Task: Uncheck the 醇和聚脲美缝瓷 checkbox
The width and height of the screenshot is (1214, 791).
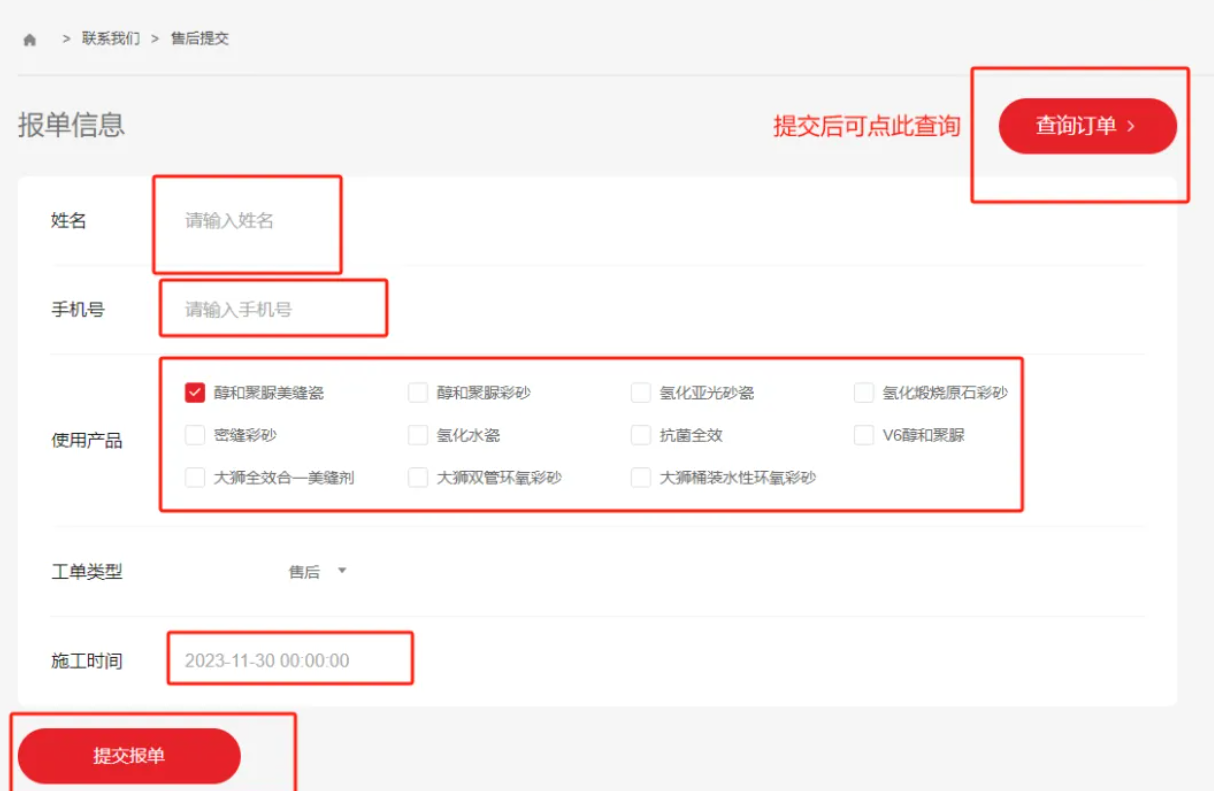Action: pos(195,393)
